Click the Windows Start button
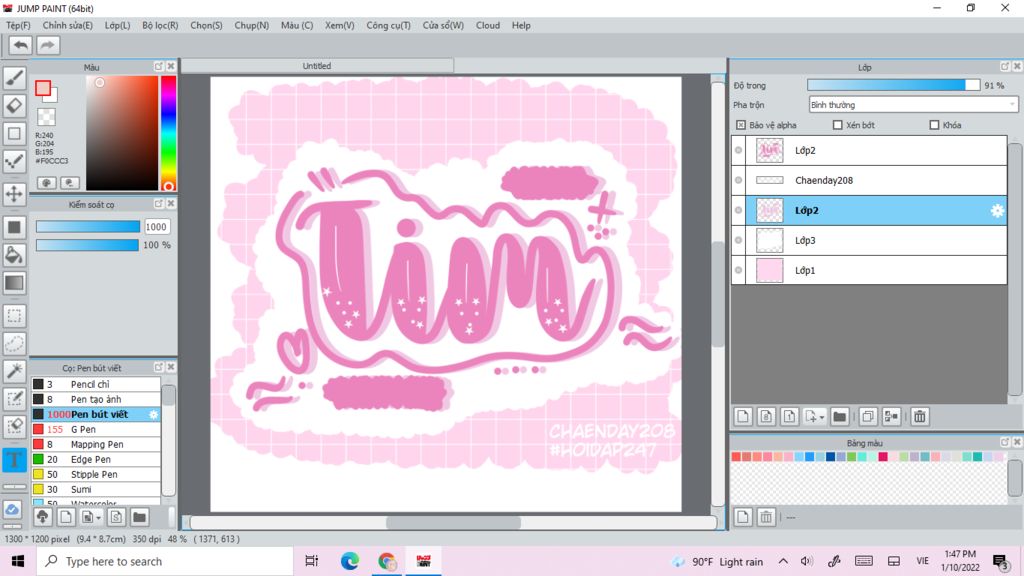Image resolution: width=1024 pixels, height=576 pixels. (x=18, y=561)
